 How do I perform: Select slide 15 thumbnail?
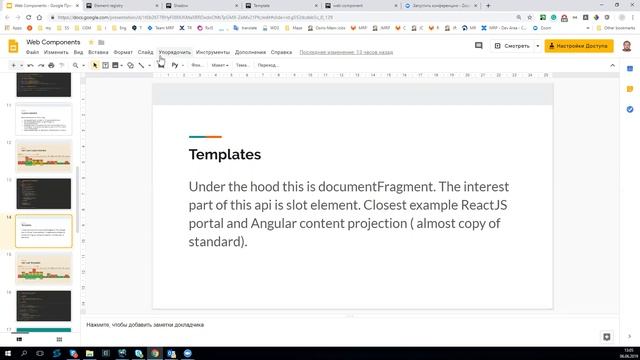[x=44, y=268]
